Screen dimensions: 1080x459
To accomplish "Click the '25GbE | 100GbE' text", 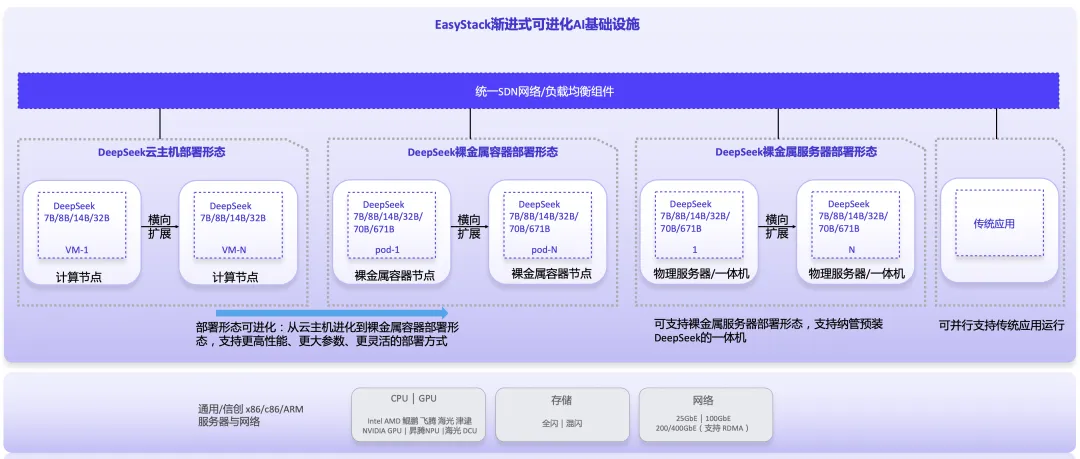I will [x=703, y=418].
